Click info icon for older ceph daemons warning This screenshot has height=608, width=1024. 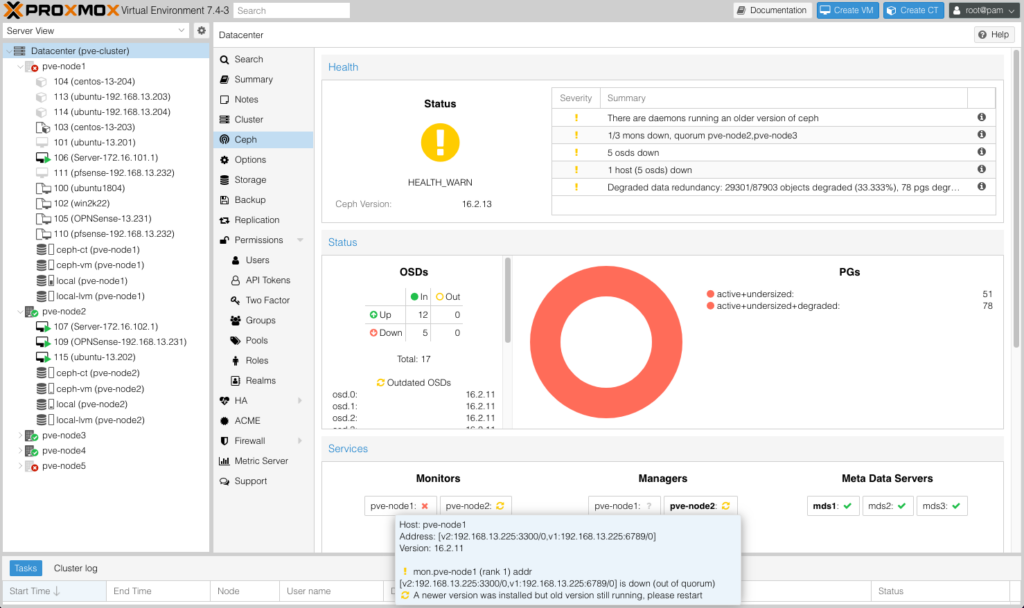coord(981,118)
